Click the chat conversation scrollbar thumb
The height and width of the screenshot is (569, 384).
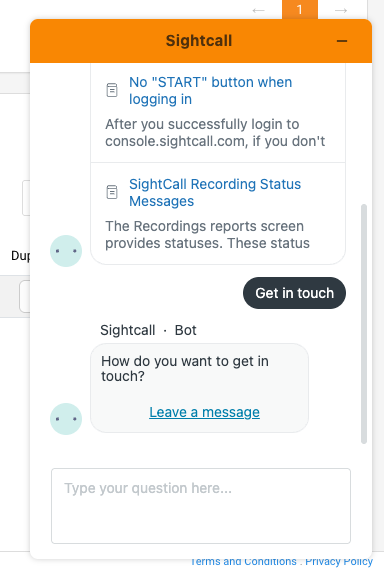pos(364,324)
